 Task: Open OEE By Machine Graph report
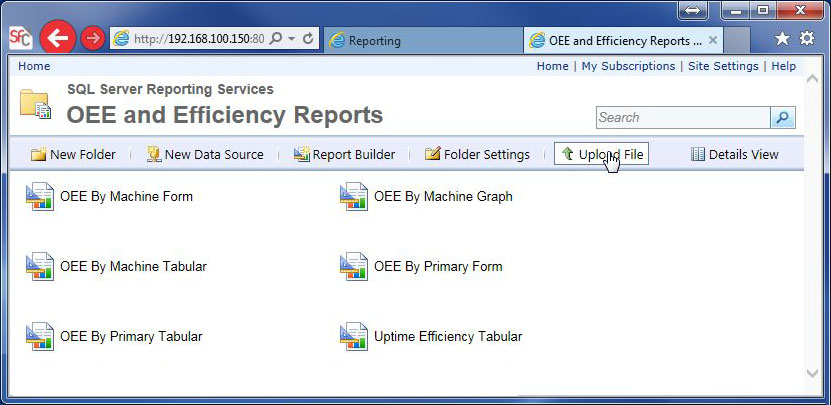(443, 197)
